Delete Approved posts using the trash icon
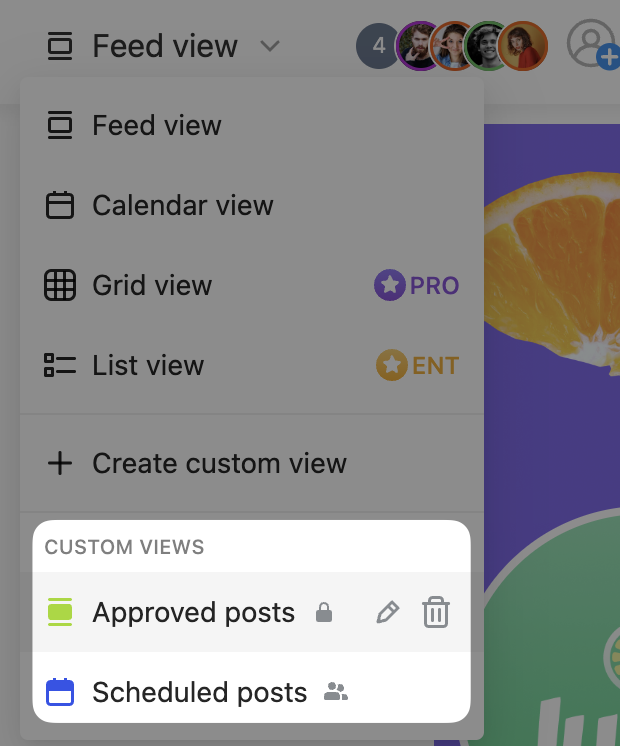 435,612
